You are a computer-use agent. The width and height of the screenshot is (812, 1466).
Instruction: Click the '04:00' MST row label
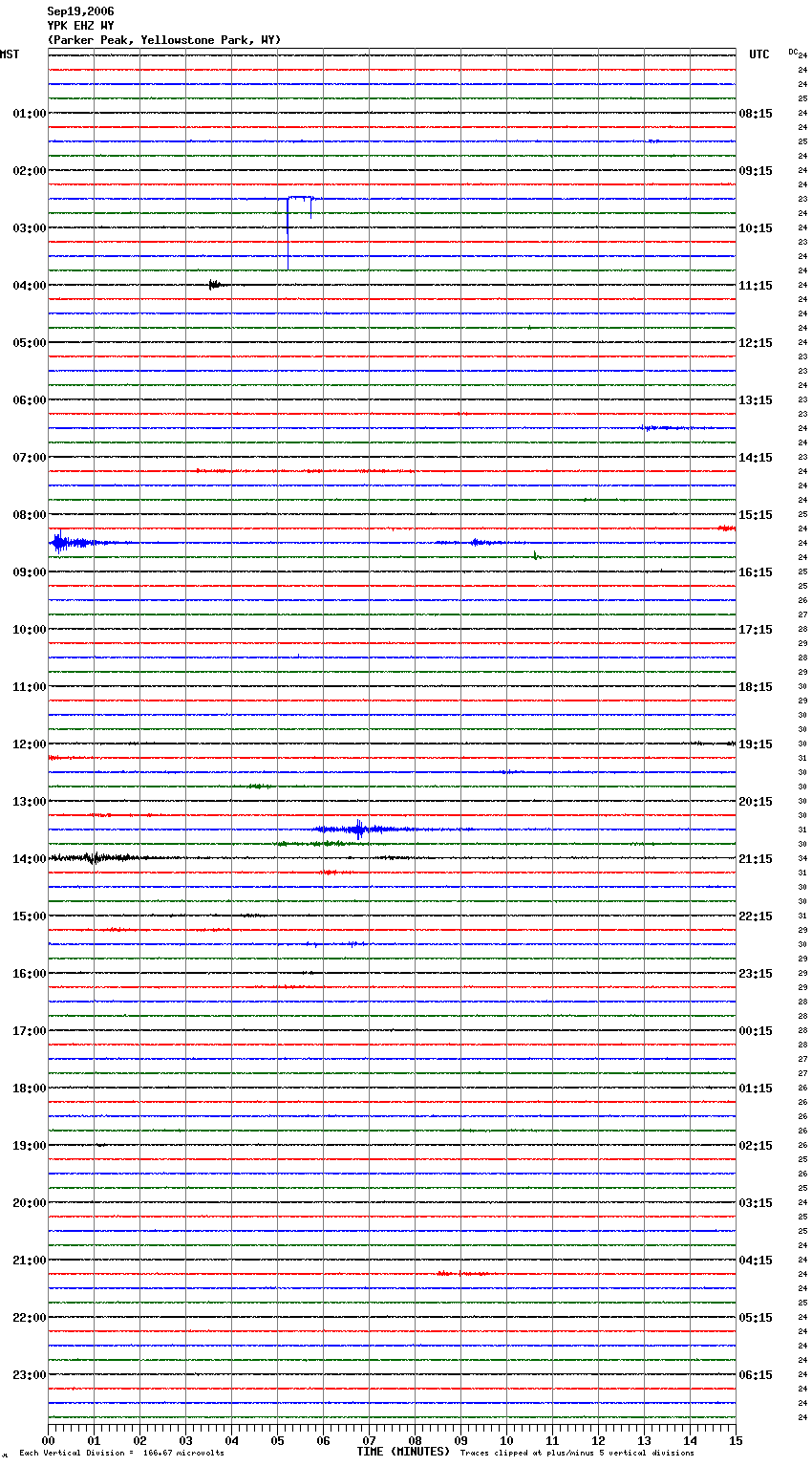[30, 286]
